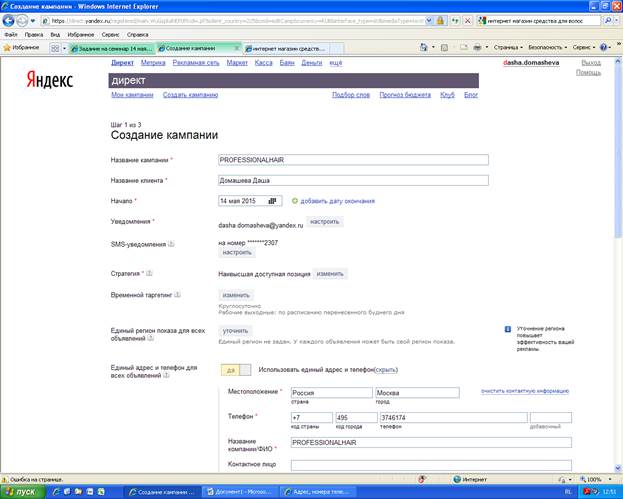Open help icon next to SMS-уведомления
The width and height of the screenshot is (623, 499).
(x=171, y=244)
